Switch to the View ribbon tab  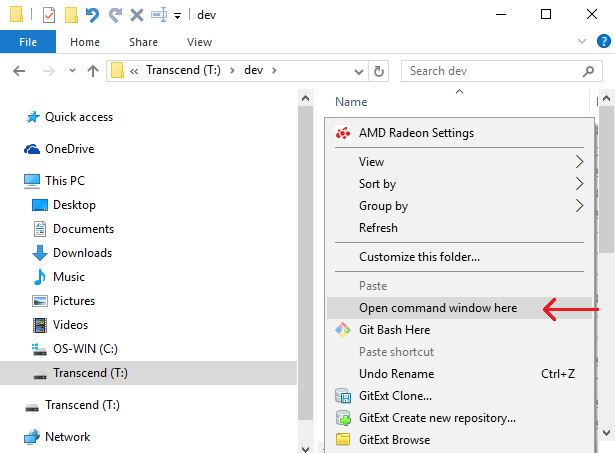coord(199,42)
